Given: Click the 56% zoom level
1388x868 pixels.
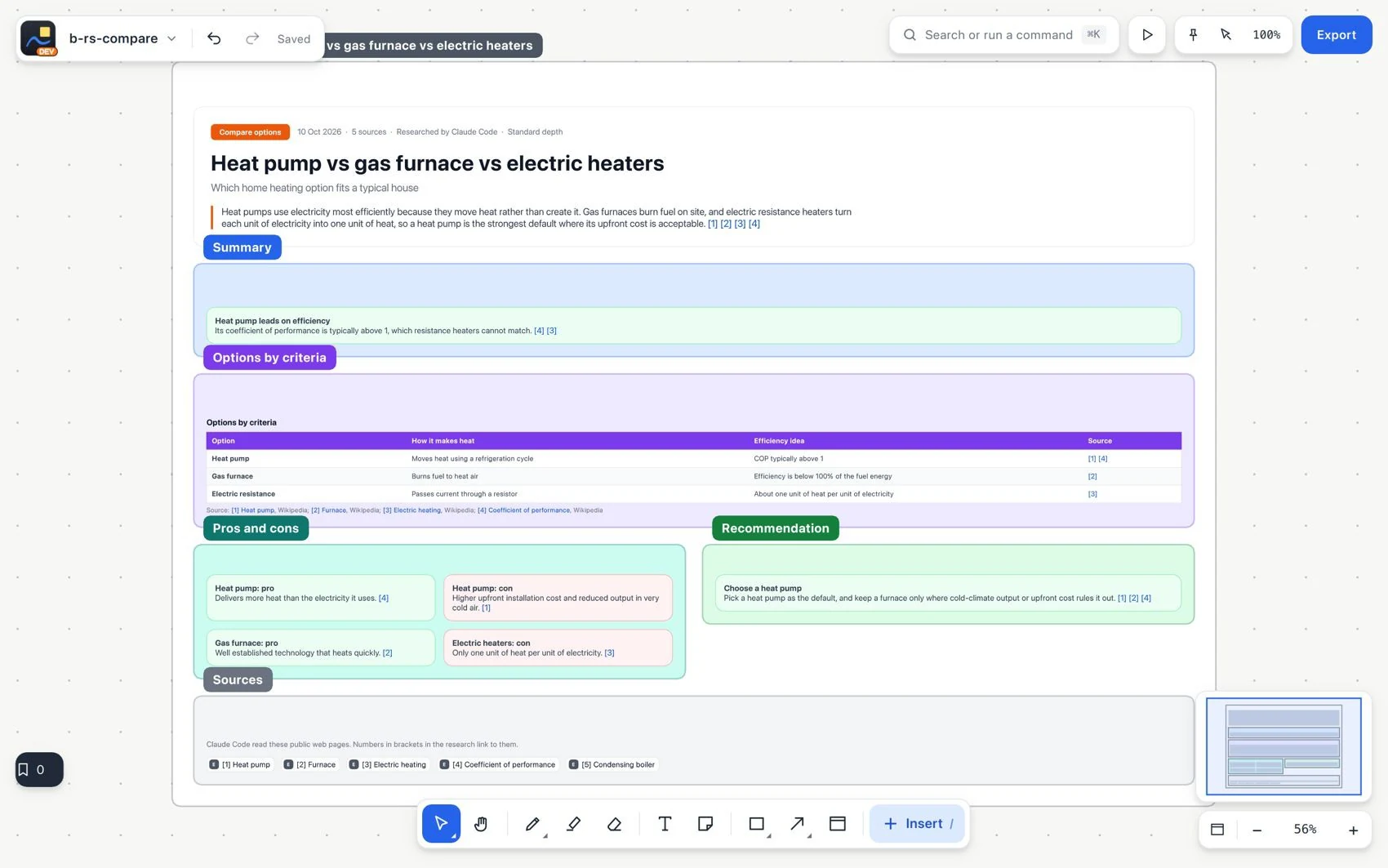Looking at the screenshot, I should tap(1305, 830).
